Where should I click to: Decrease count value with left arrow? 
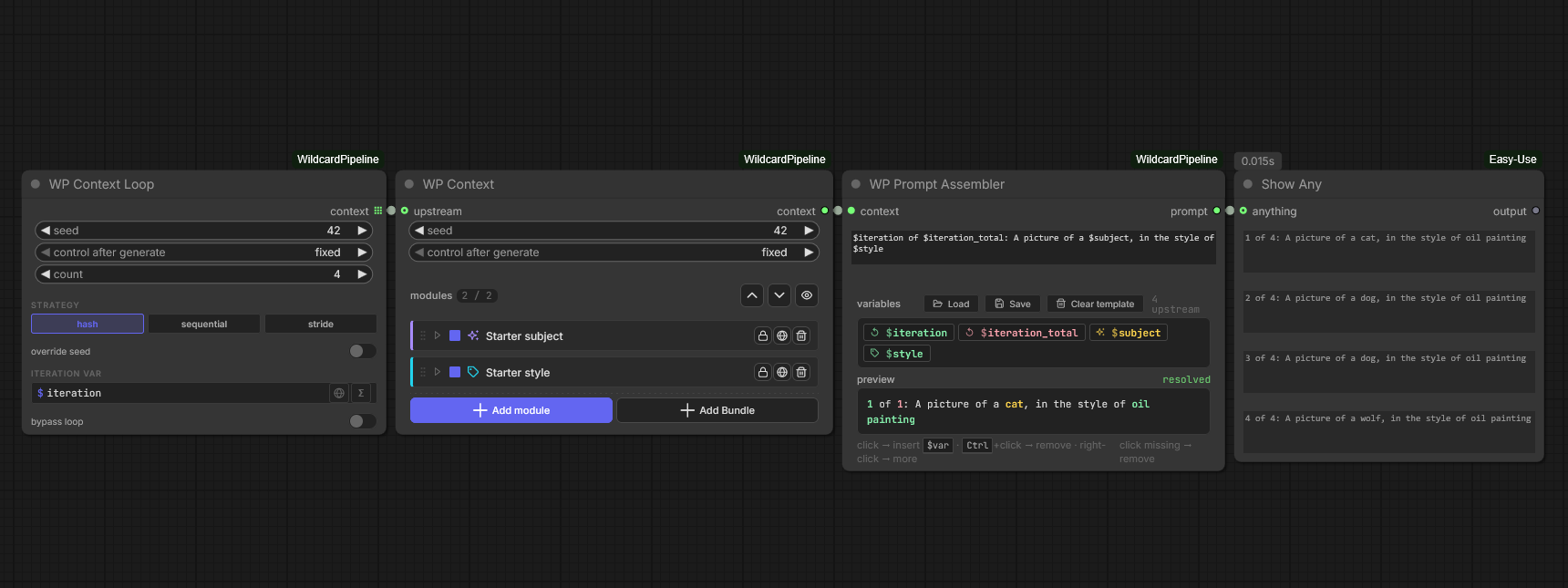[46, 274]
